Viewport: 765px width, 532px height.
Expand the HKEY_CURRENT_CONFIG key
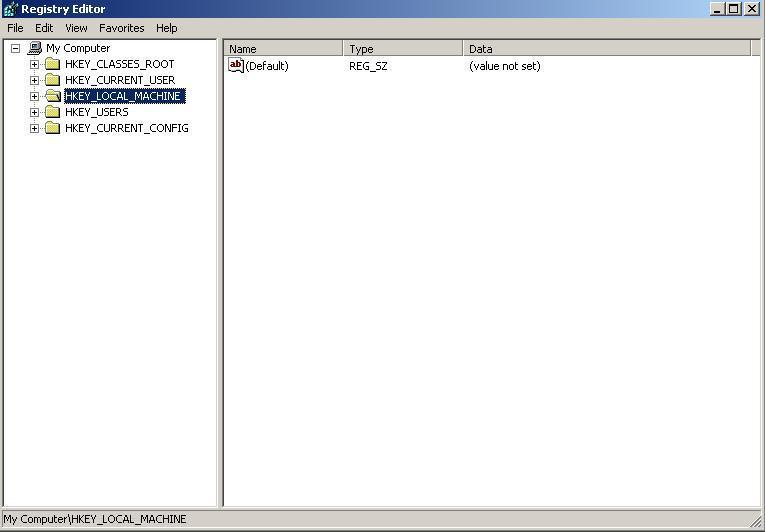[x=34, y=129]
